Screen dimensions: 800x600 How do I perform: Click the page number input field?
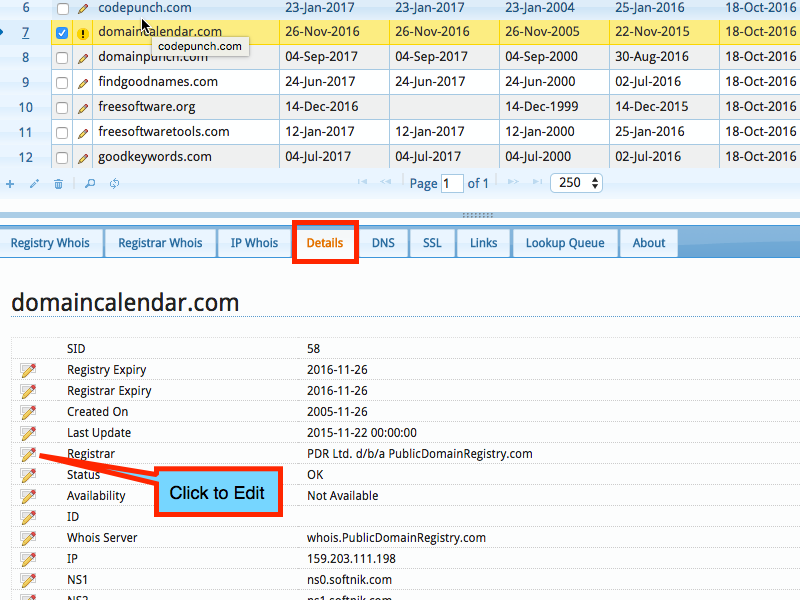[452, 183]
